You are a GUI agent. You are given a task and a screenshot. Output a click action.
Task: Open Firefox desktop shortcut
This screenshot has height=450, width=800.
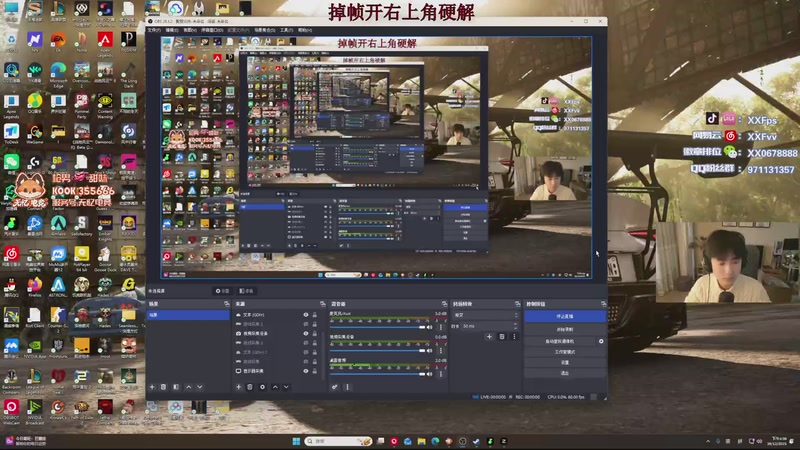[x=35, y=287]
